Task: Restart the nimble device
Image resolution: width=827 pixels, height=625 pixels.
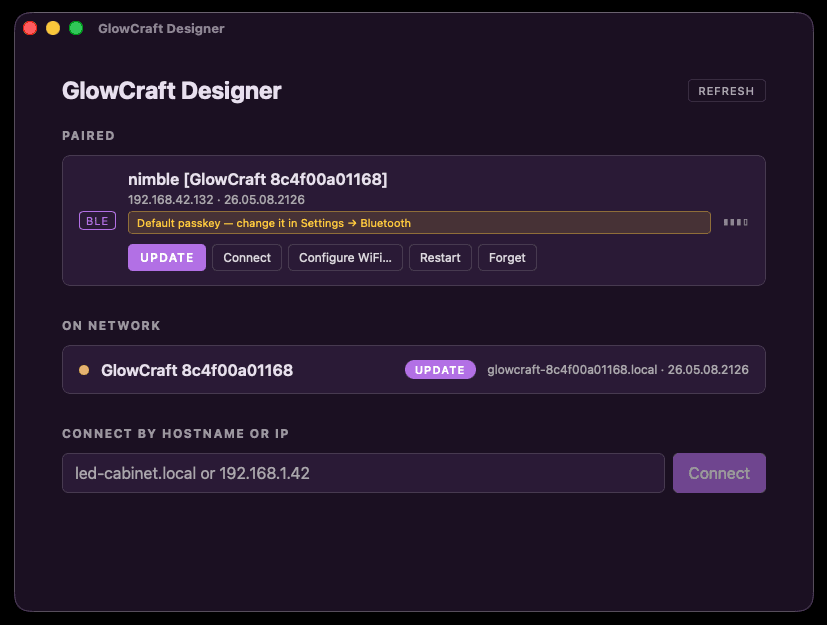Action: tap(440, 257)
